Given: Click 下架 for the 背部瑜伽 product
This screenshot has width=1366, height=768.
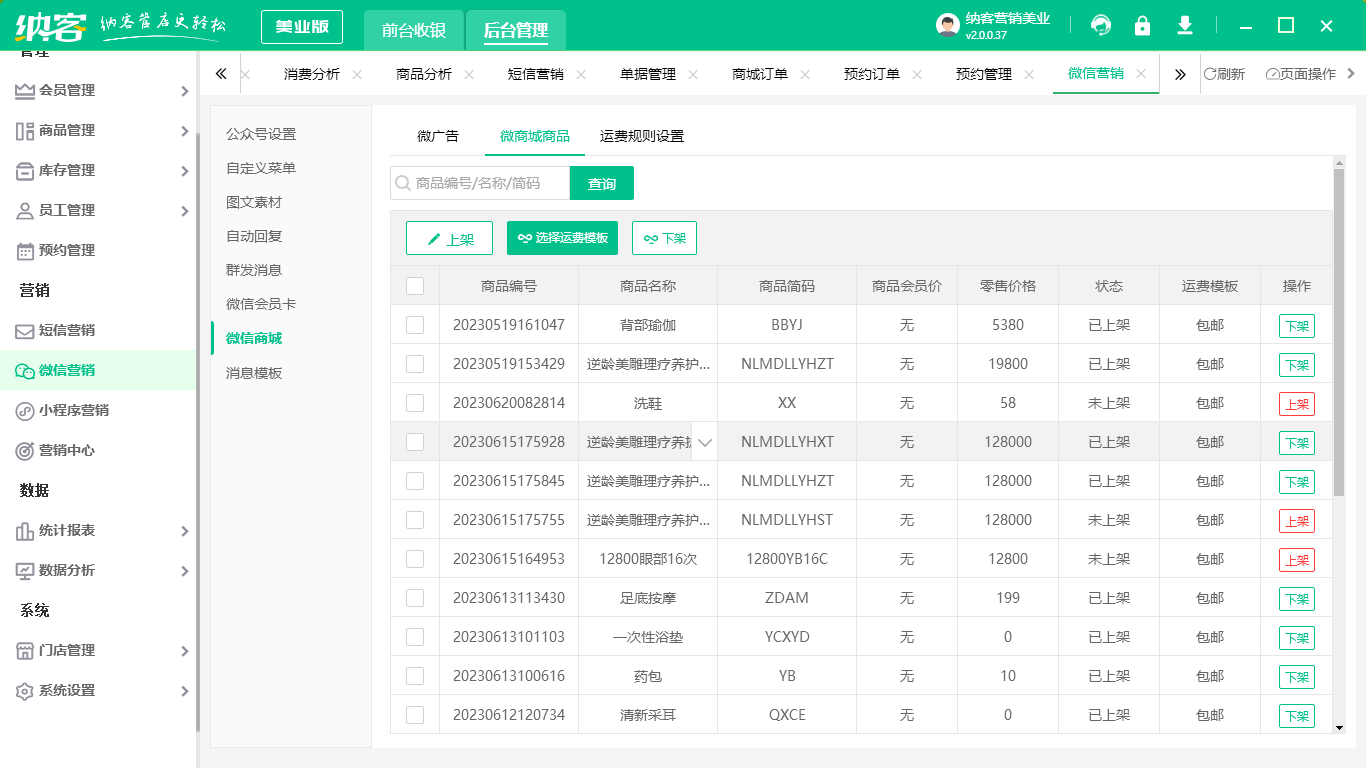Looking at the screenshot, I should [1296, 325].
